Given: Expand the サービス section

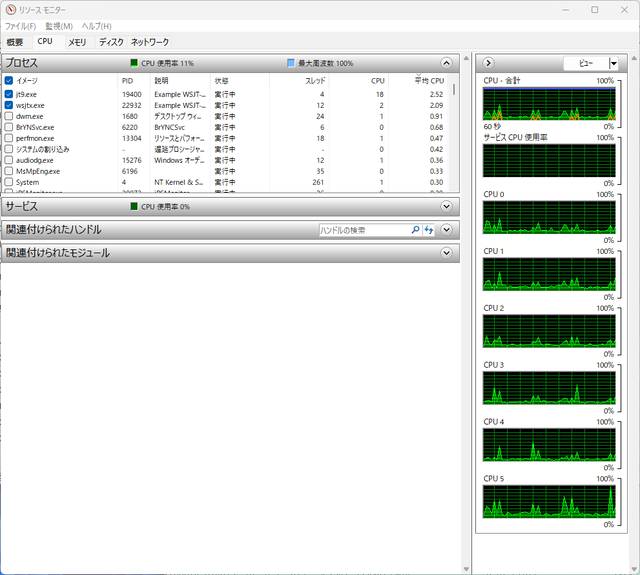Looking at the screenshot, I should 447,206.
